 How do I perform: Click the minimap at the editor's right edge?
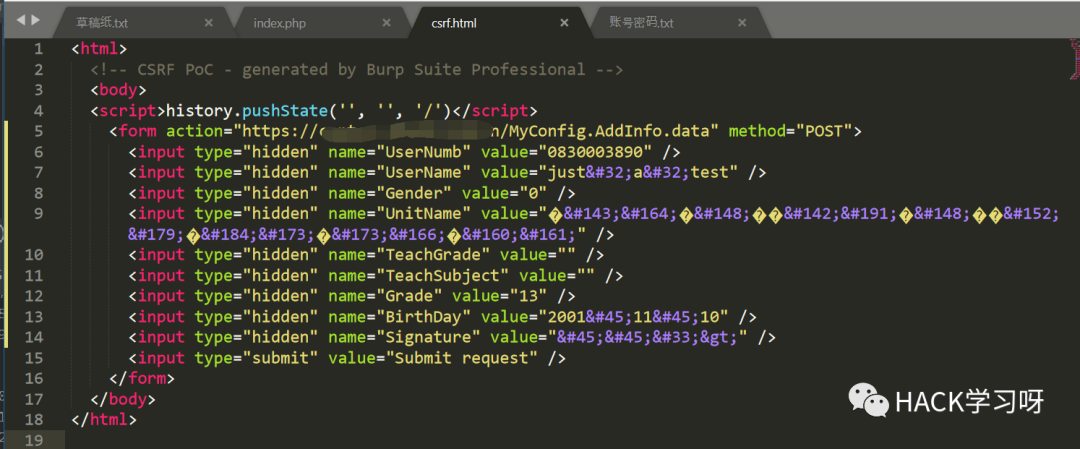(x=1074, y=59)
